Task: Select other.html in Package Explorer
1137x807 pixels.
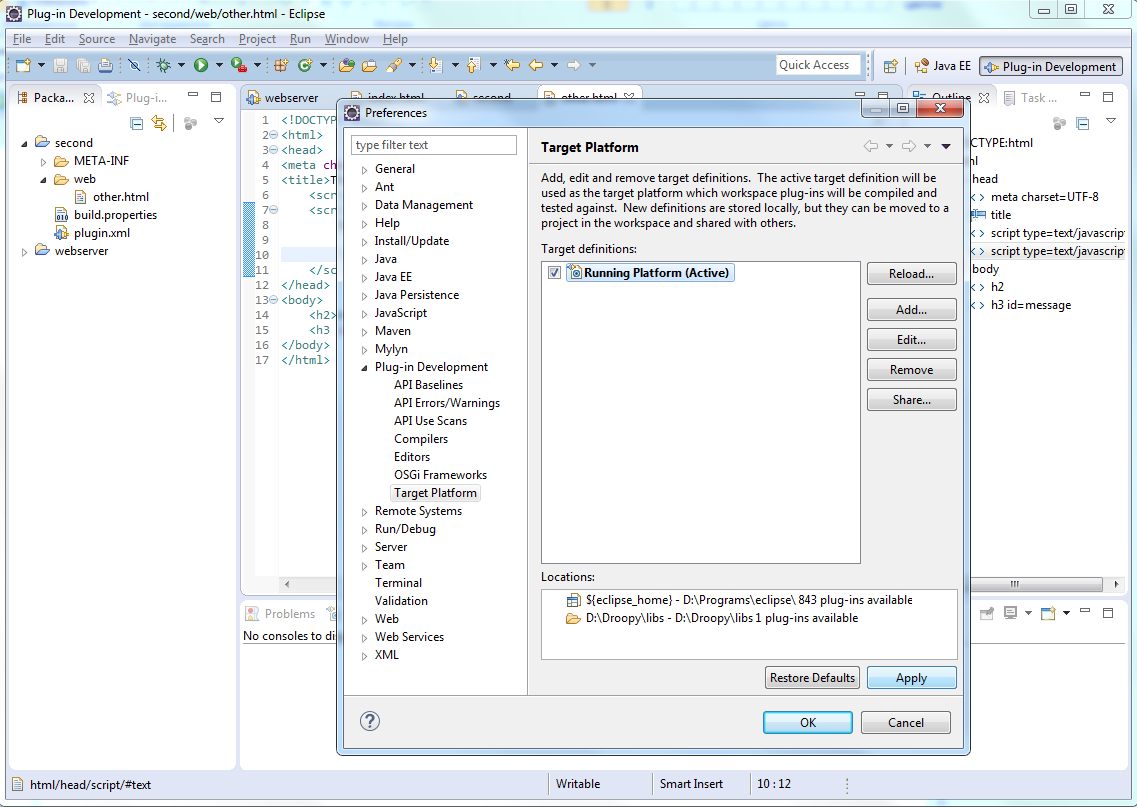Action: coord(112,196)
